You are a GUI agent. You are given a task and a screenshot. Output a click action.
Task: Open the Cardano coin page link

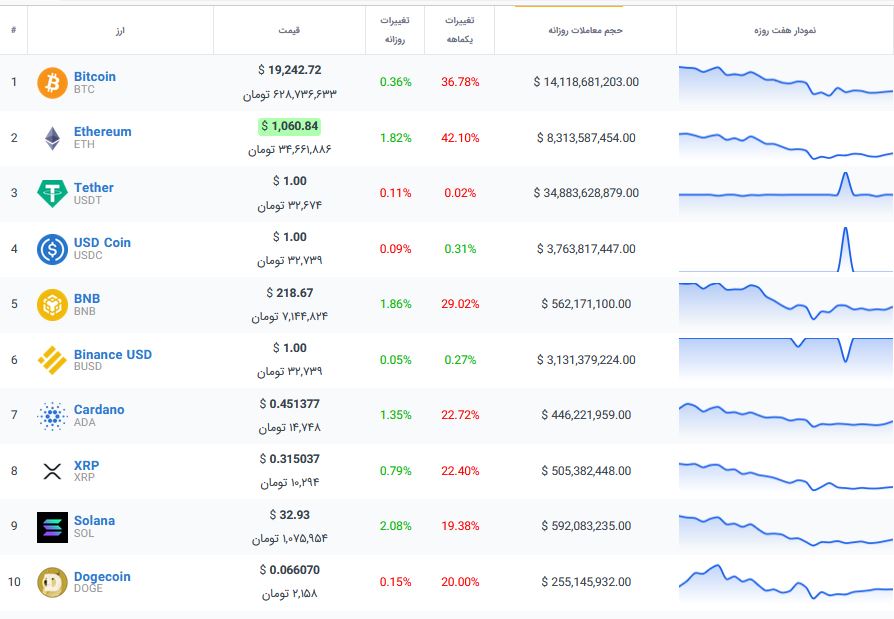[x=99, y=409]
